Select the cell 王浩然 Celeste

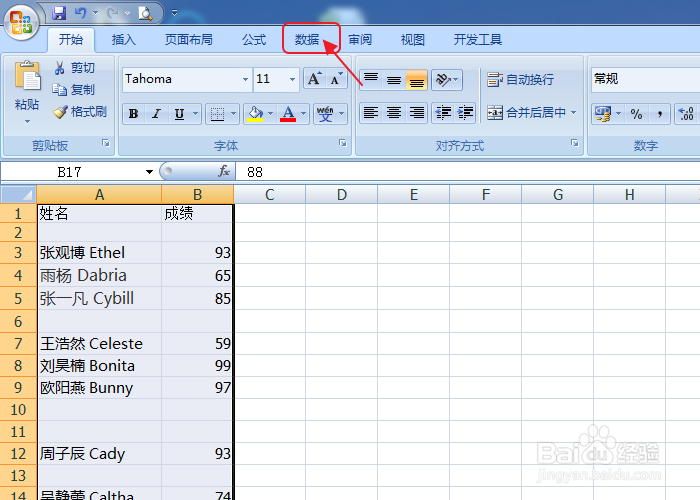point(99,343)
